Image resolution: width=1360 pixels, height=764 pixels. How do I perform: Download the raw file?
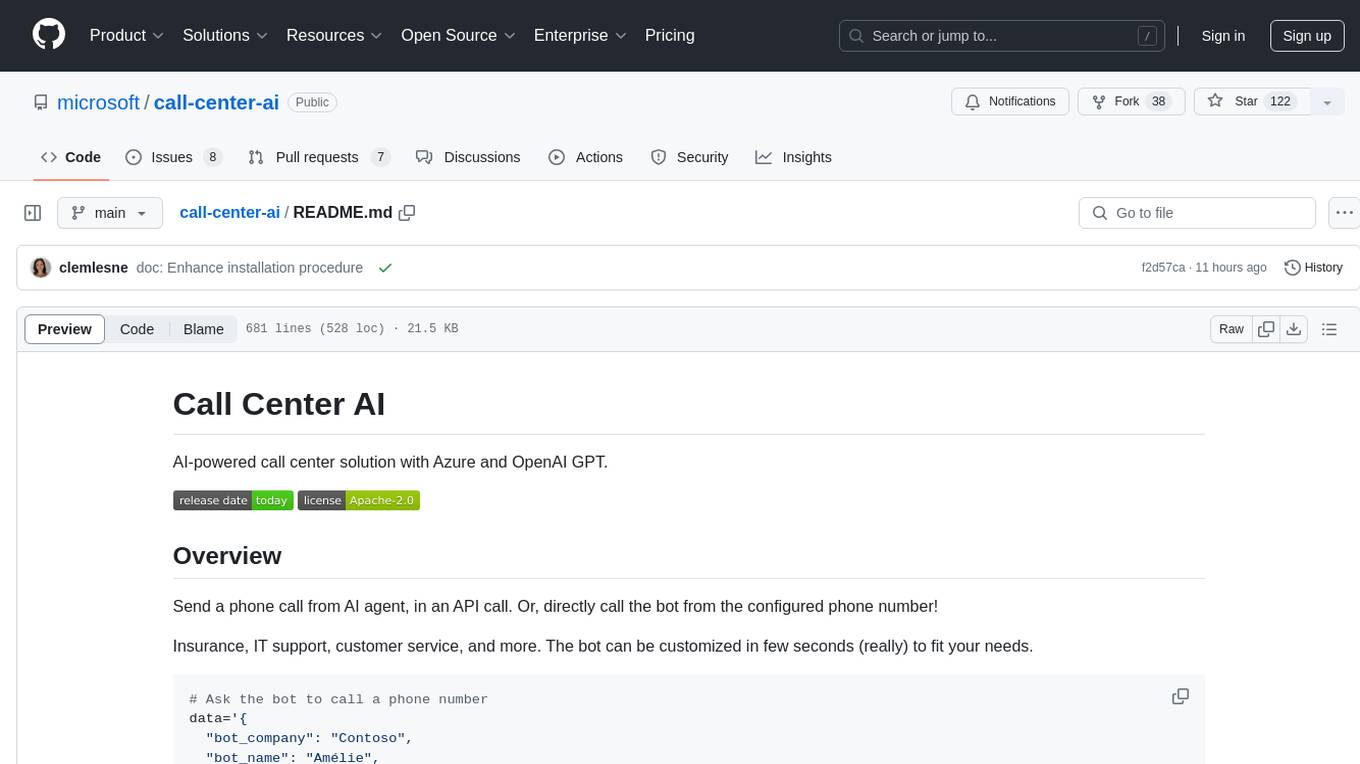(x=1294, y=329)
